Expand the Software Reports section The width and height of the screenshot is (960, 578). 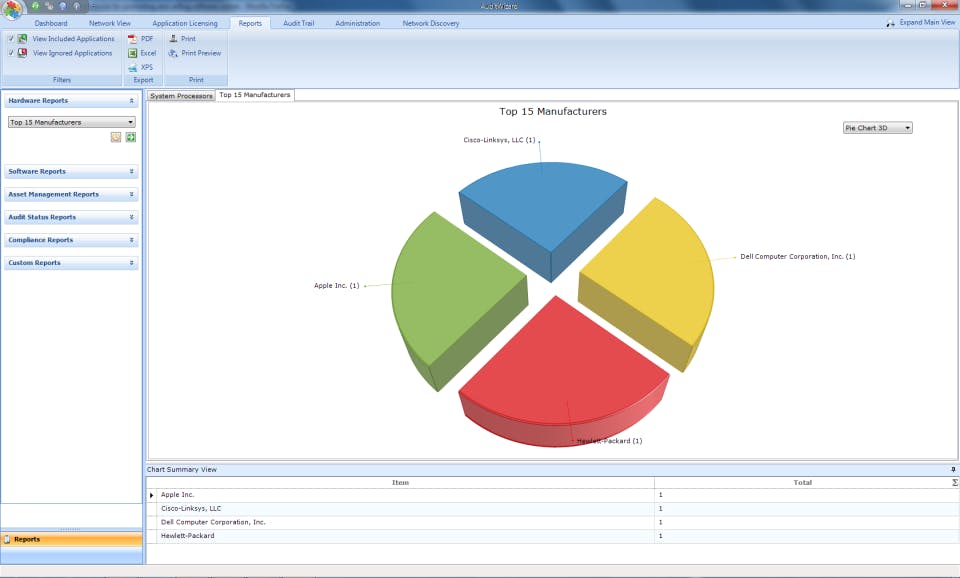point(71,171)
